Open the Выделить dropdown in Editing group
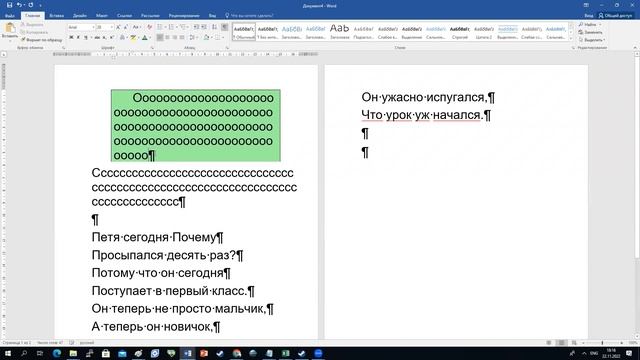Screen dimensions: 640x360 (591, 40)
